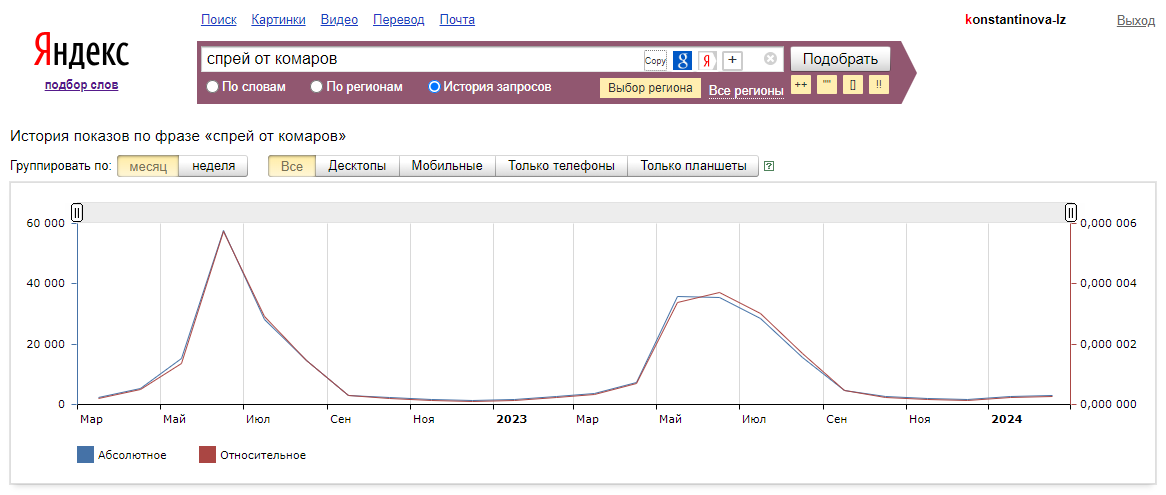Screen dimensions: 1166x495
Task: Open the green help question mark icon
Action: [769, 166]
